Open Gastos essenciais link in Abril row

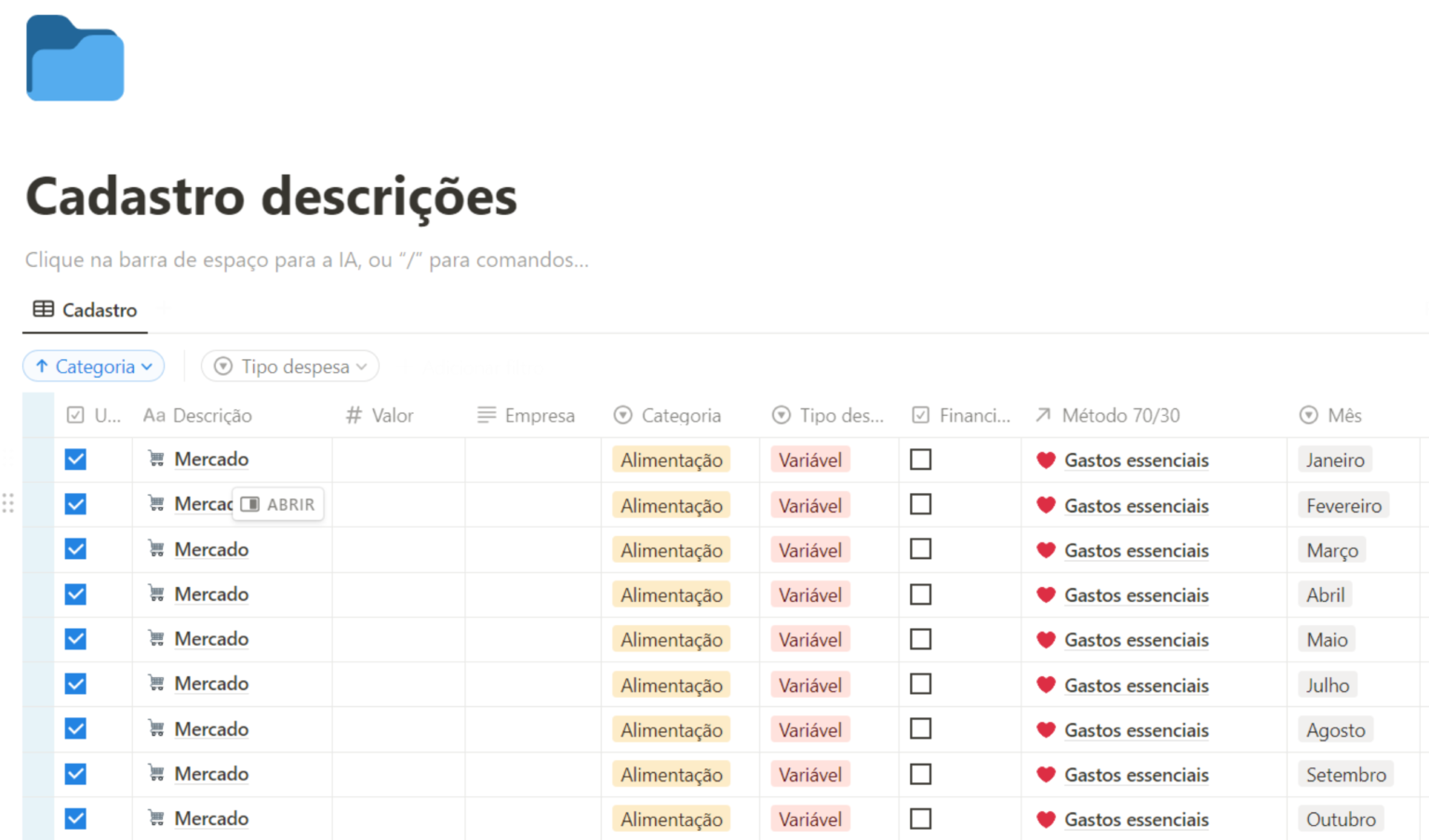pyautogui.click(x=1136, y=595)
